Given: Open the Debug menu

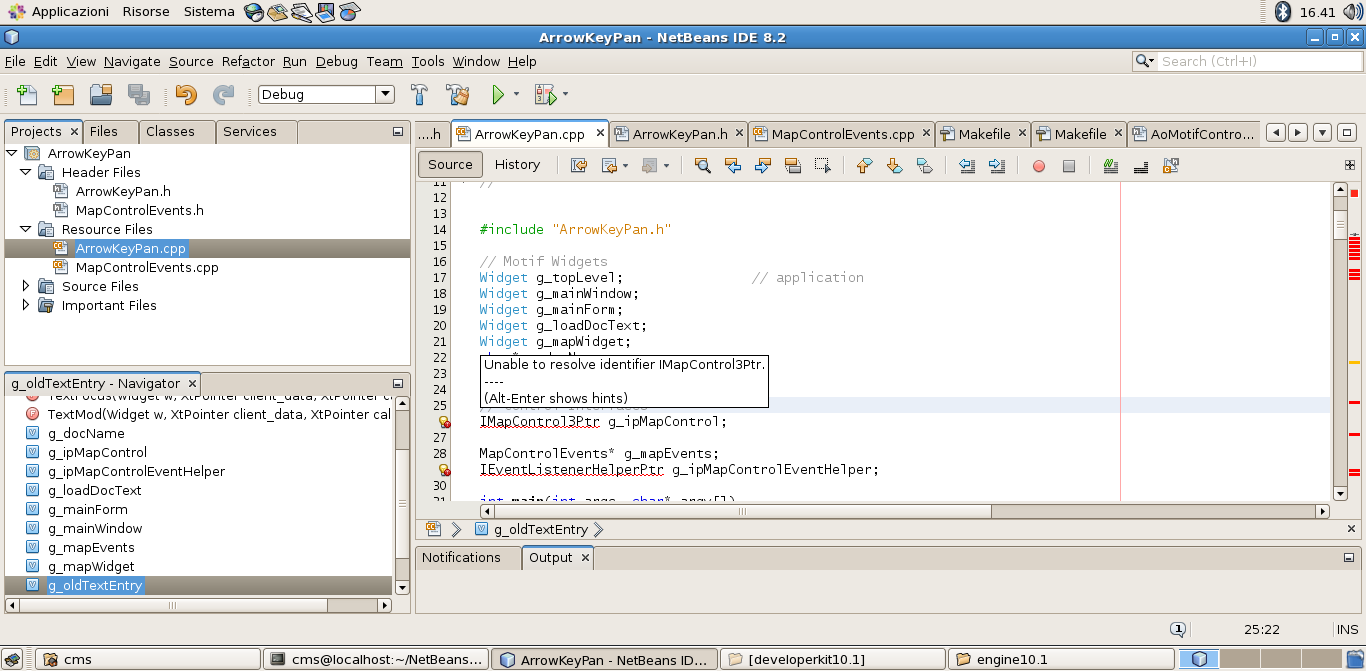Looking at the screenshot, I should tap(336, 61).
